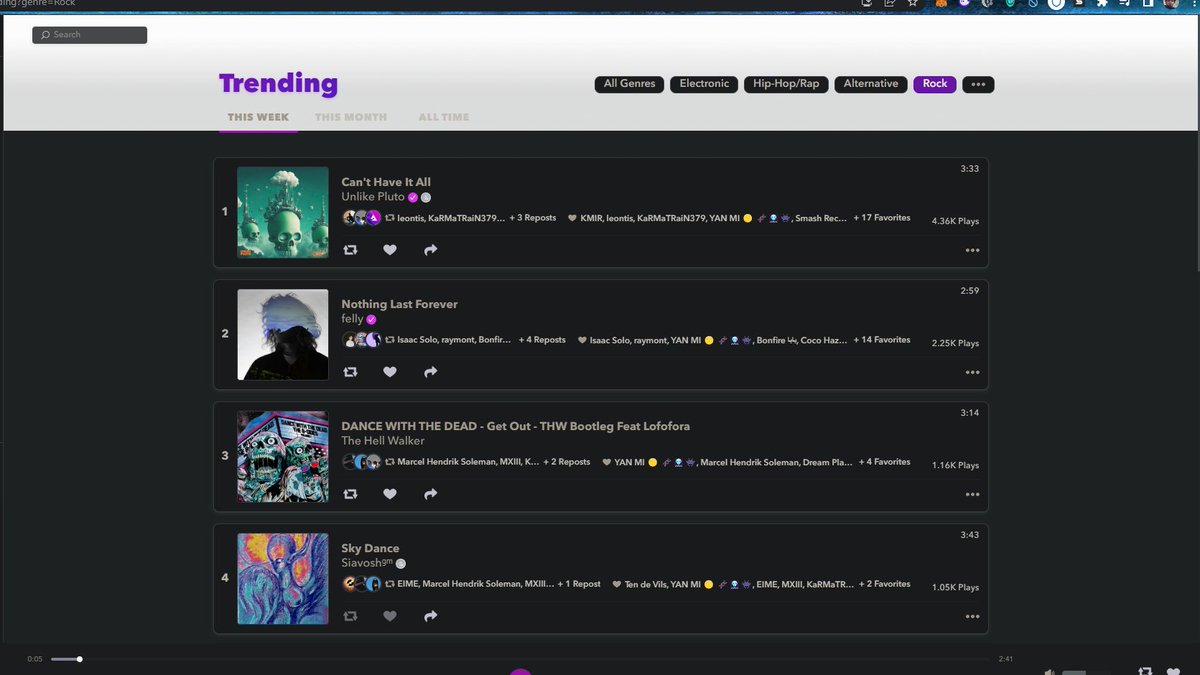Repost the currently playing track from the playback bar
Screen dimensions: 1200x675
pos(1143,671)
